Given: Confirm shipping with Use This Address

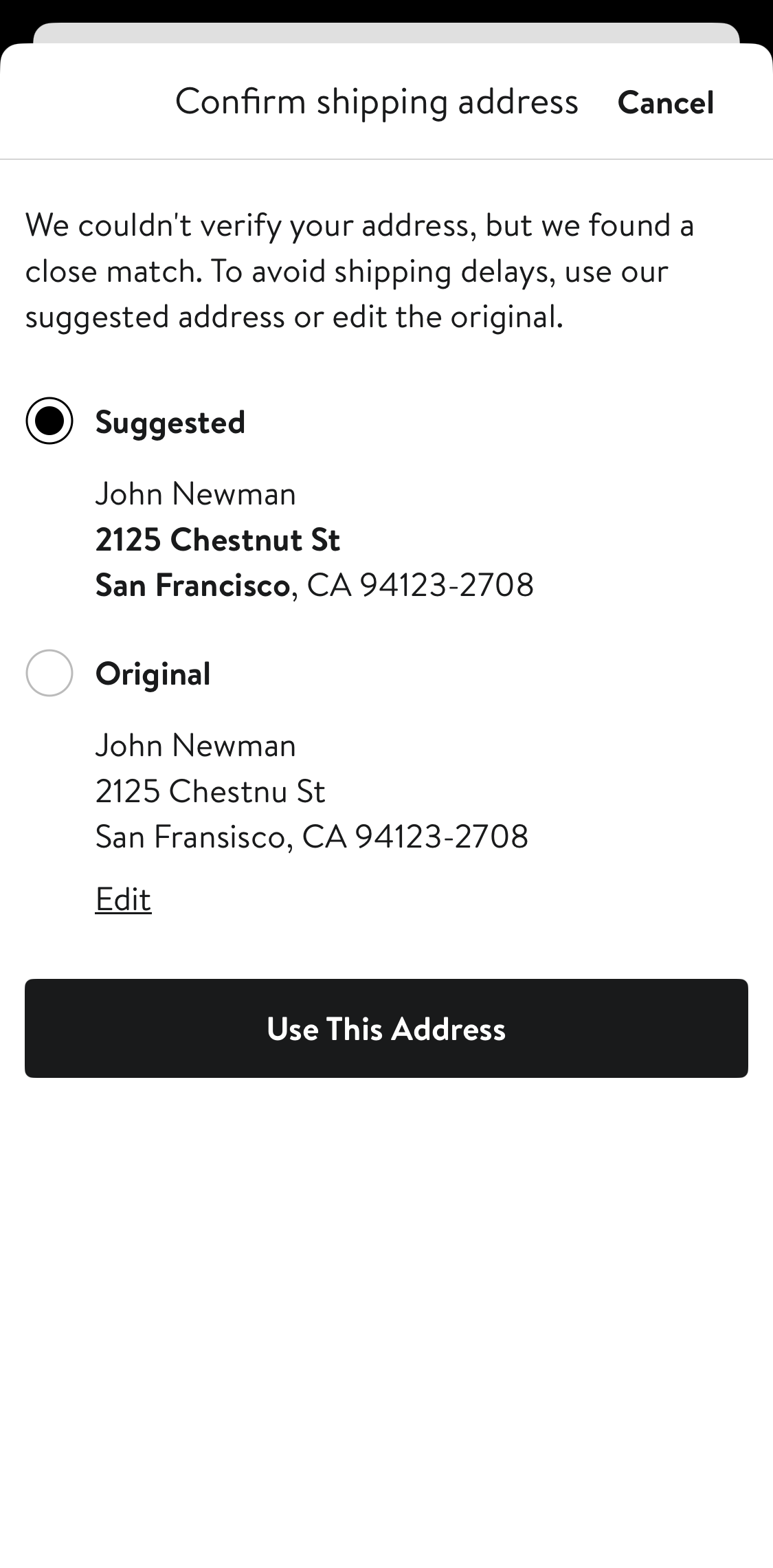Looking at the screenshot, I should 386,1028.
